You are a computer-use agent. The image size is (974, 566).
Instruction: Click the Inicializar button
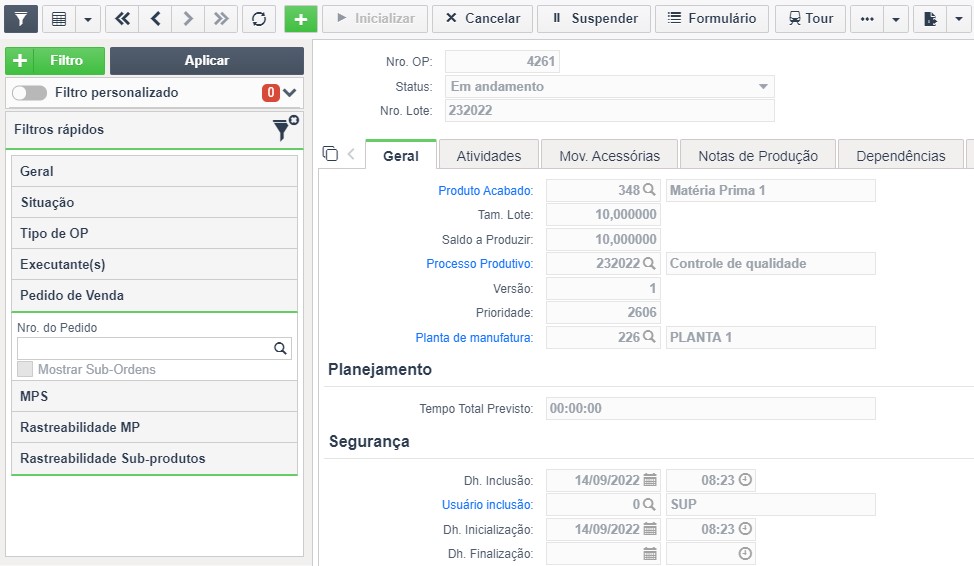[x=375, y=19]
